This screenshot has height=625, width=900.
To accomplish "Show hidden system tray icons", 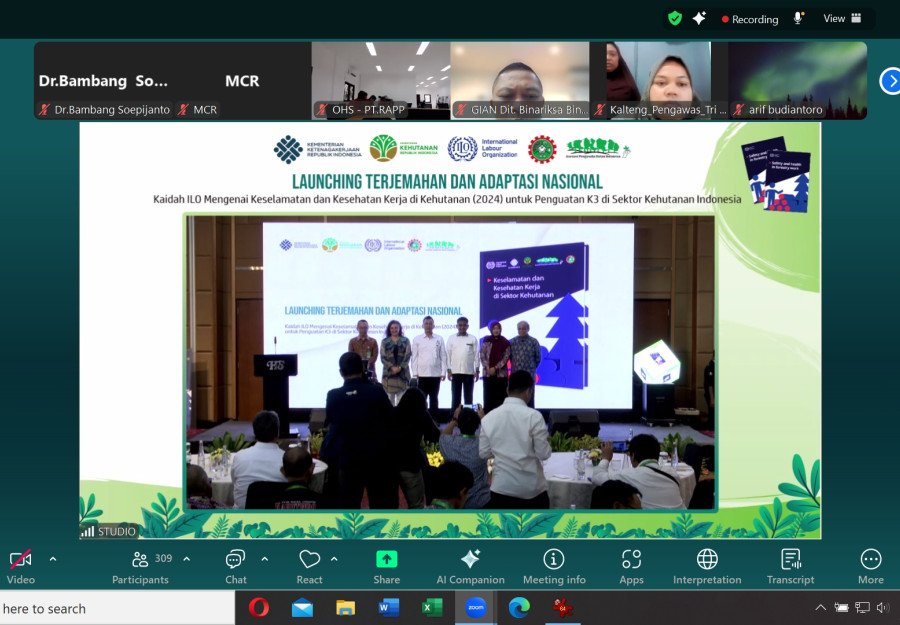I will pos(821,608).
